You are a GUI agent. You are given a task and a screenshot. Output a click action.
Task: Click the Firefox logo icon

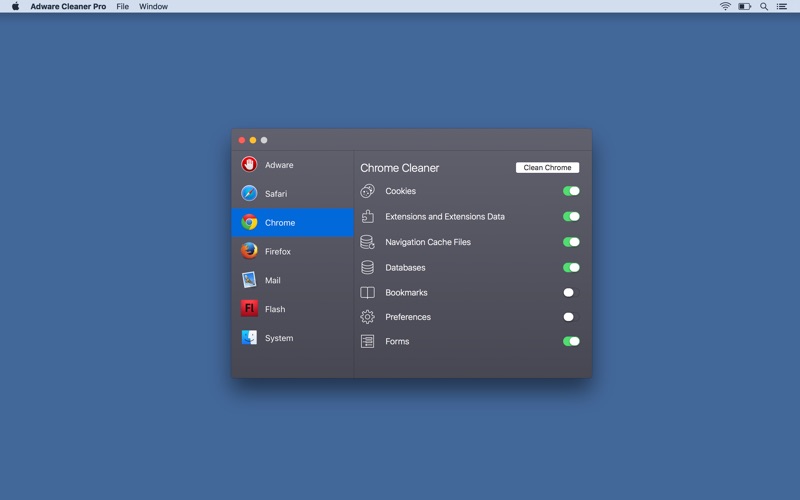[x=249, y=251]
